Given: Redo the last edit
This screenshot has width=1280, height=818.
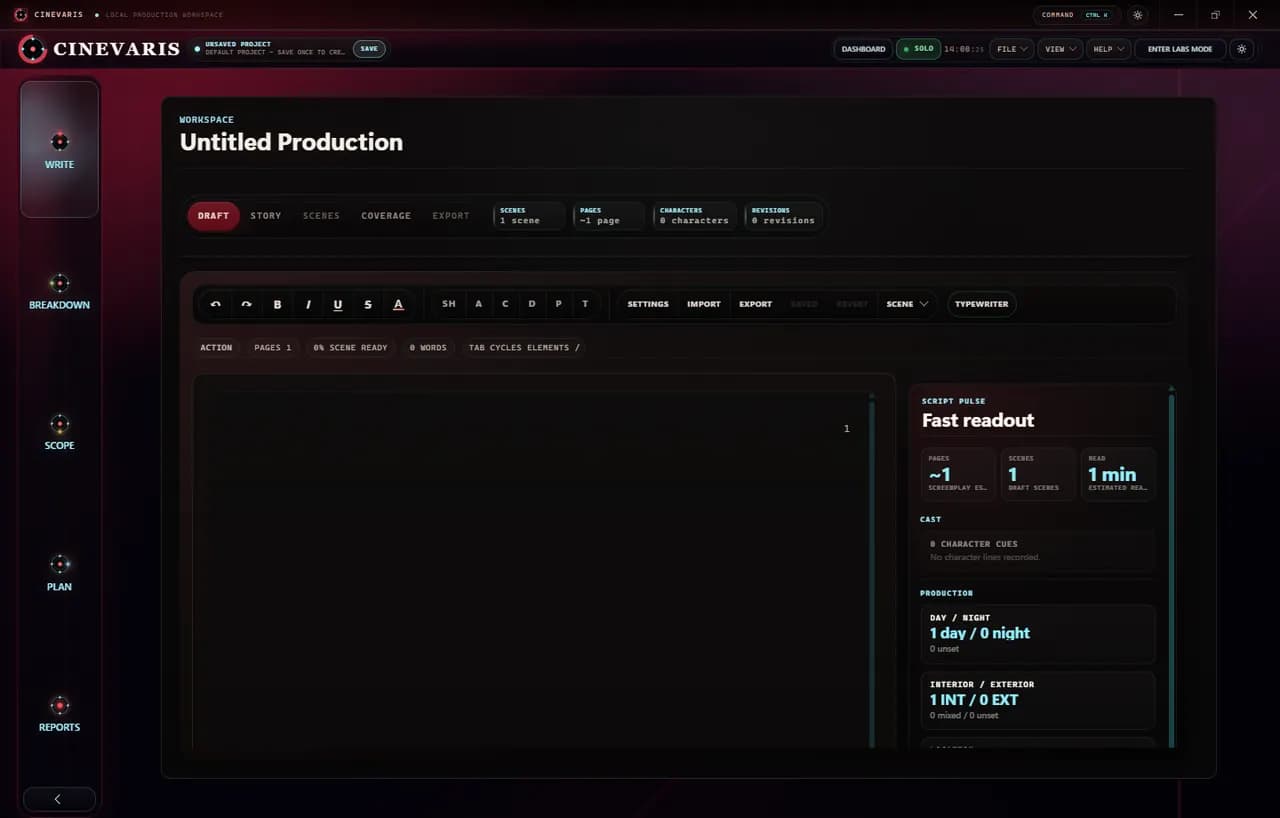Looking at the screenshot, I should (246, 304).
